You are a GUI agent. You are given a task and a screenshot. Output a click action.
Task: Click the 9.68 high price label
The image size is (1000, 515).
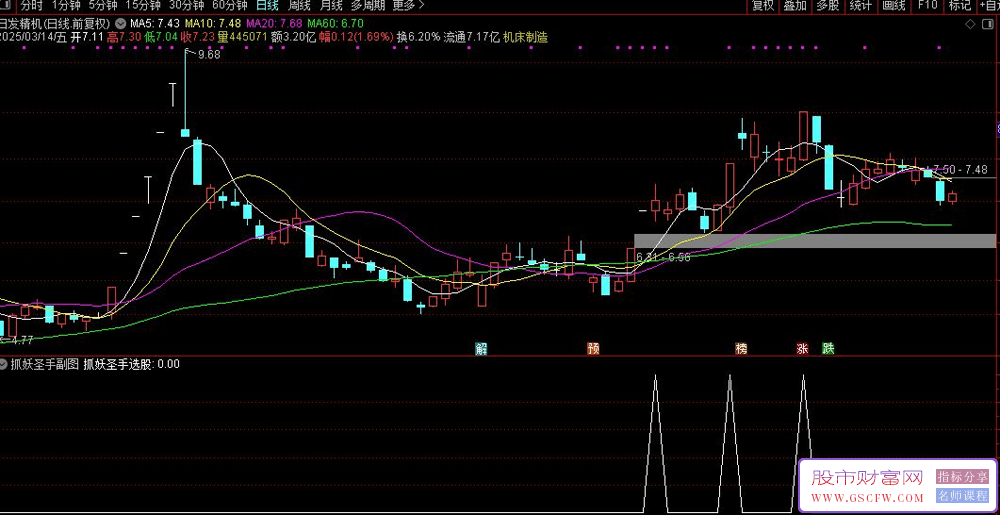tap(209, 55)
